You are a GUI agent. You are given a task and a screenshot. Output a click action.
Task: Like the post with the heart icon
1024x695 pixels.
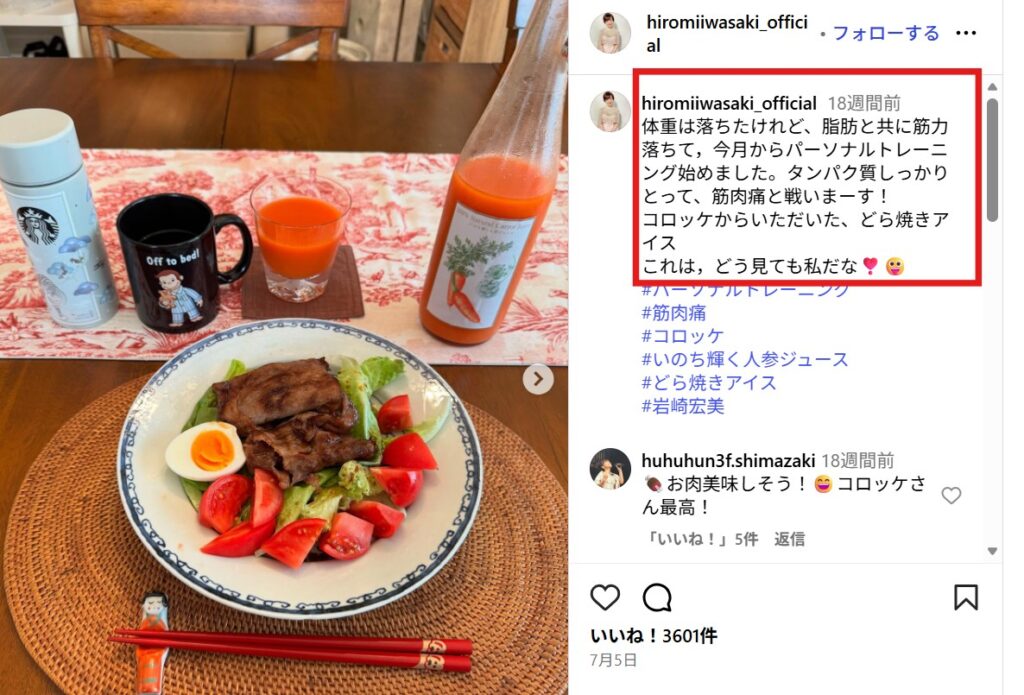[605, 597]
